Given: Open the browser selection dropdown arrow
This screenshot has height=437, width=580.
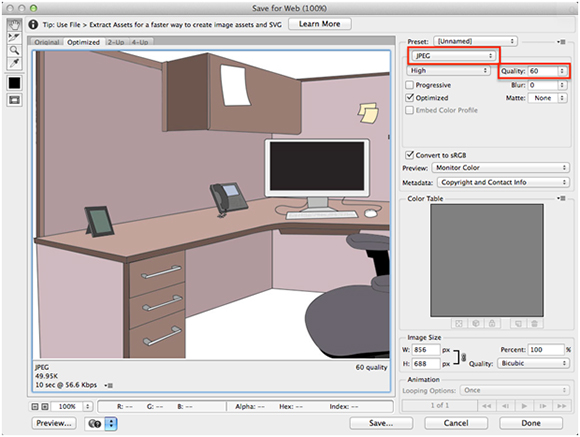Looking at the screenshot, I should [x=111, y=424].
